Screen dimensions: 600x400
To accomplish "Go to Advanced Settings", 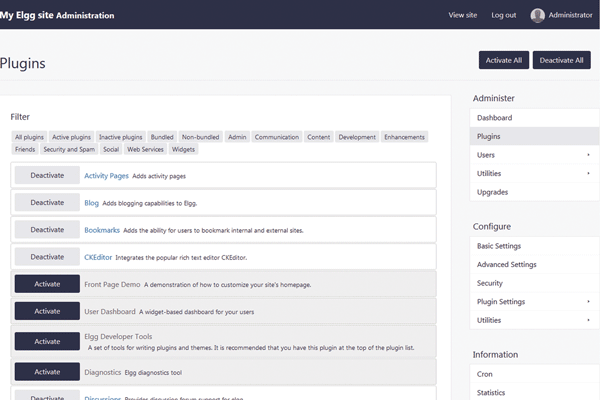I will tap(507, 264).
